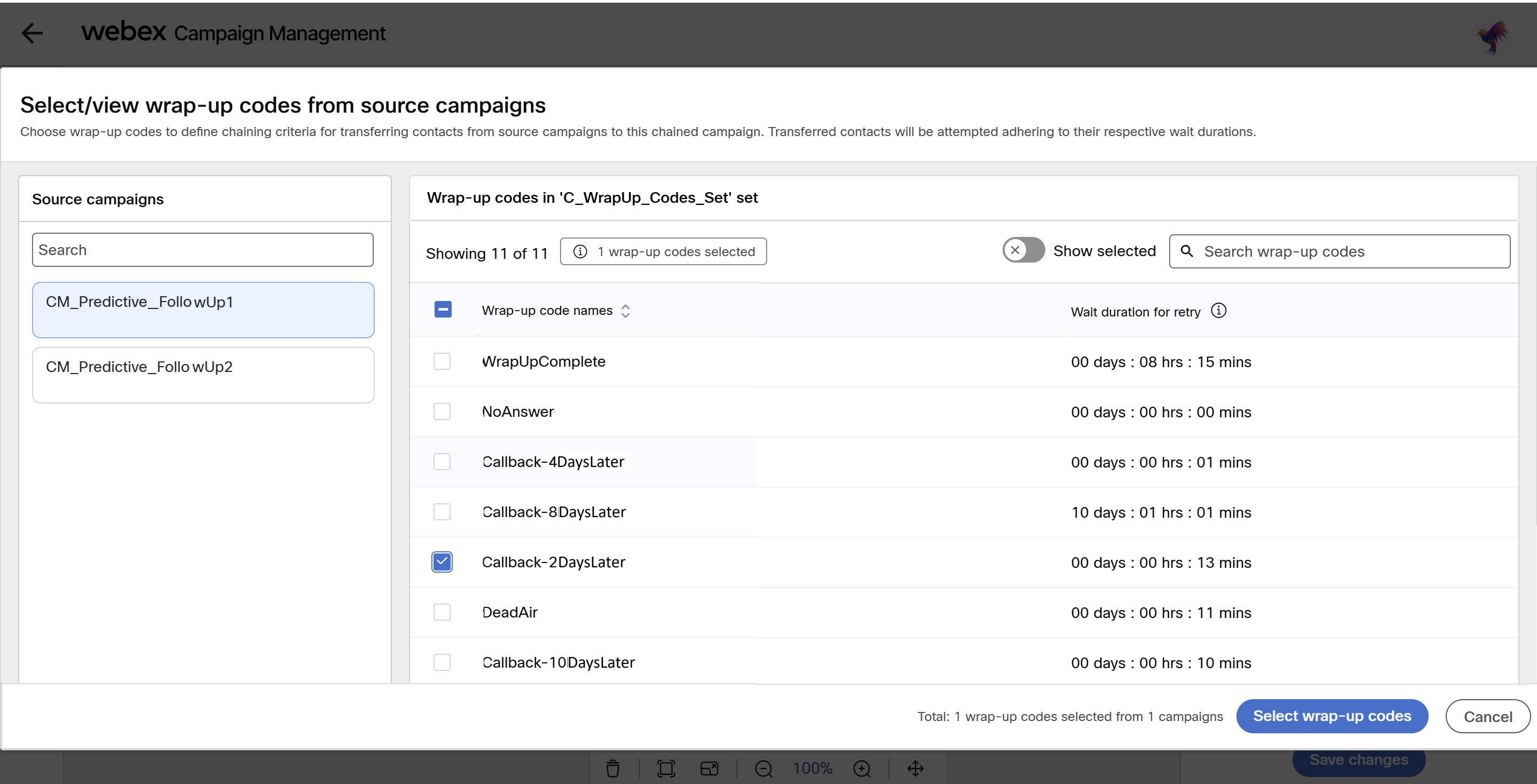This screenshot has width=1537, height=784.
Task: Select CM_Predictive_FollowUp2 source campaign
Action: pos(203,375)
